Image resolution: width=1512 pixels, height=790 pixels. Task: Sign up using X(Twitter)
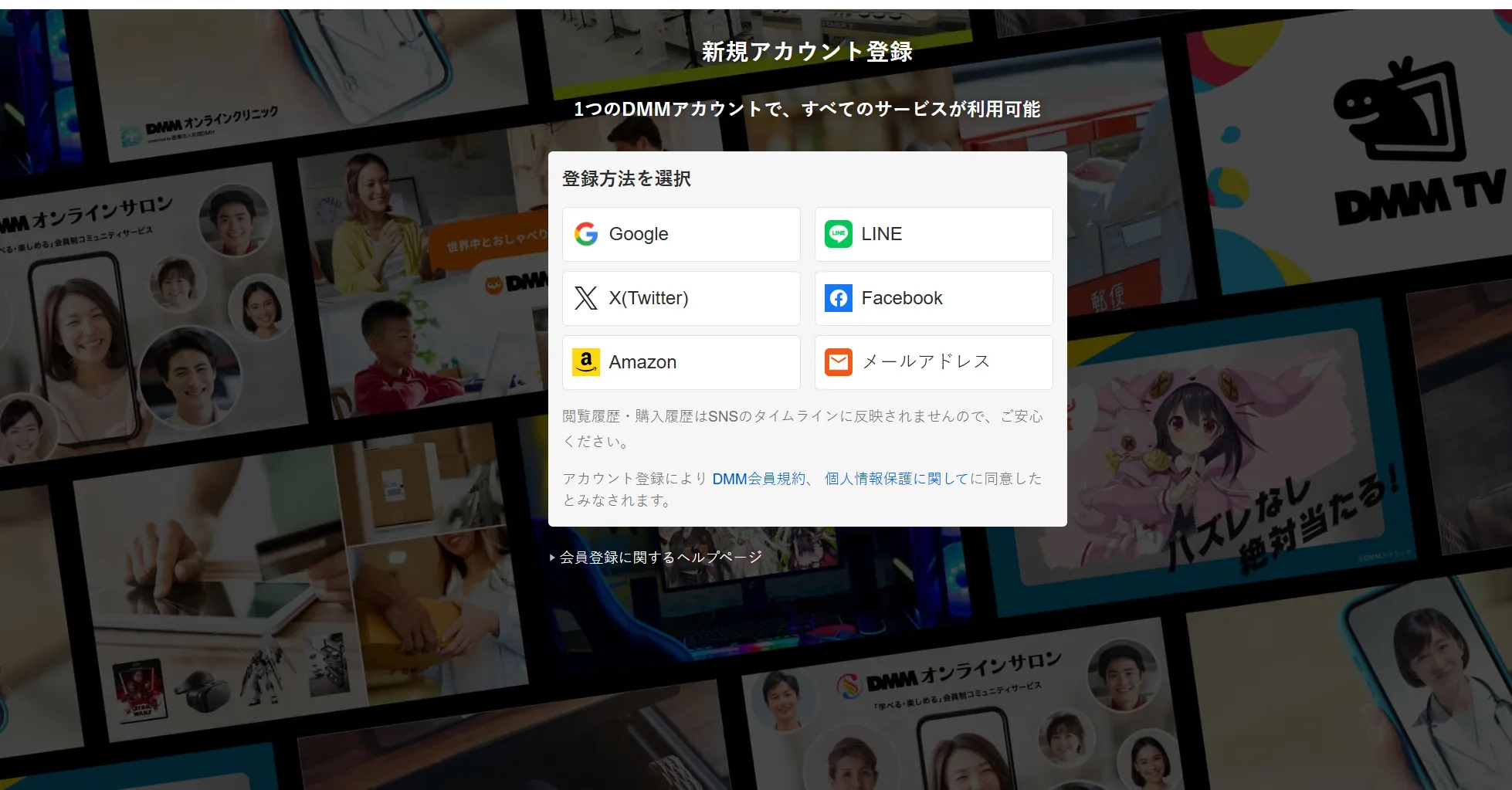click(x=681, y=298)
